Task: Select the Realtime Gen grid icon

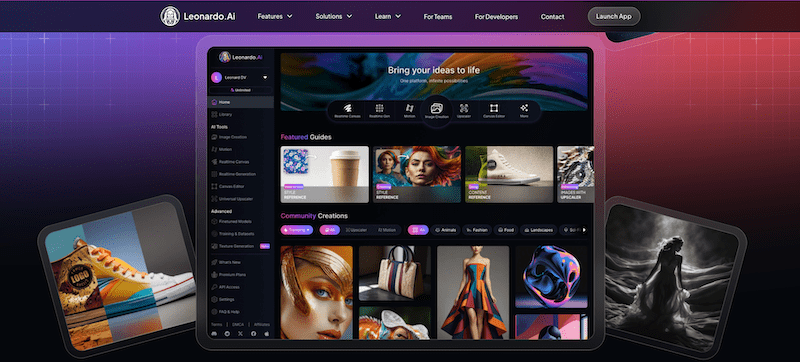Action: point(379,108)
